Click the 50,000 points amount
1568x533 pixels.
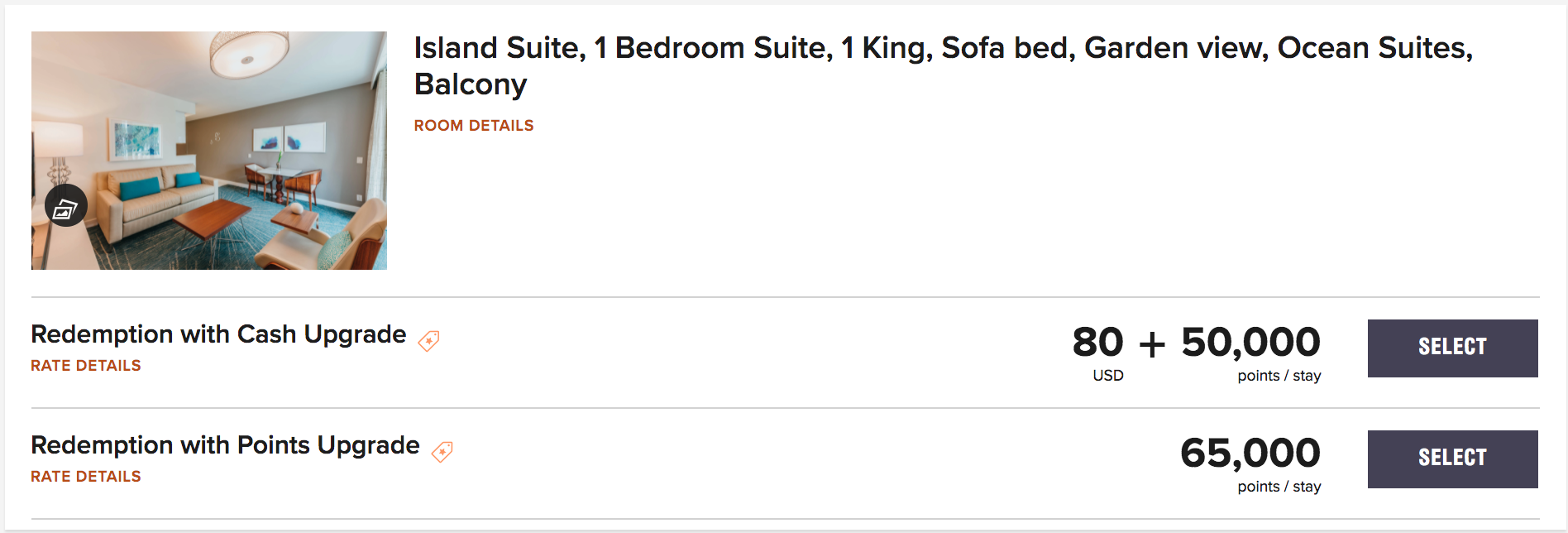point(1250,343)
